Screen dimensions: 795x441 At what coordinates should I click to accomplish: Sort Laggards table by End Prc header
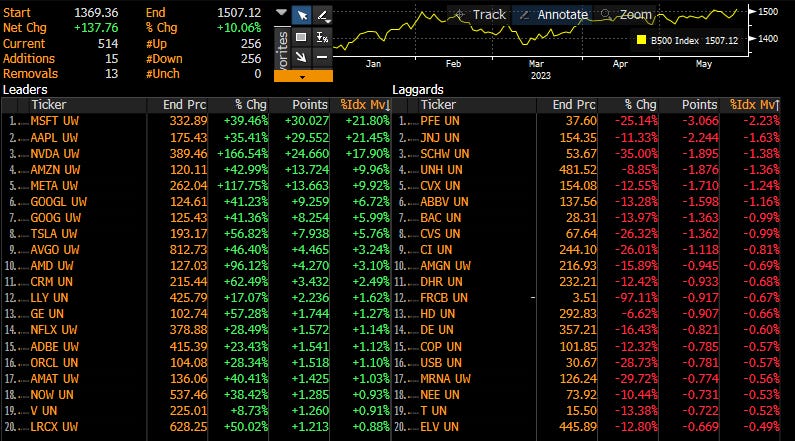(x=567, y=105)
